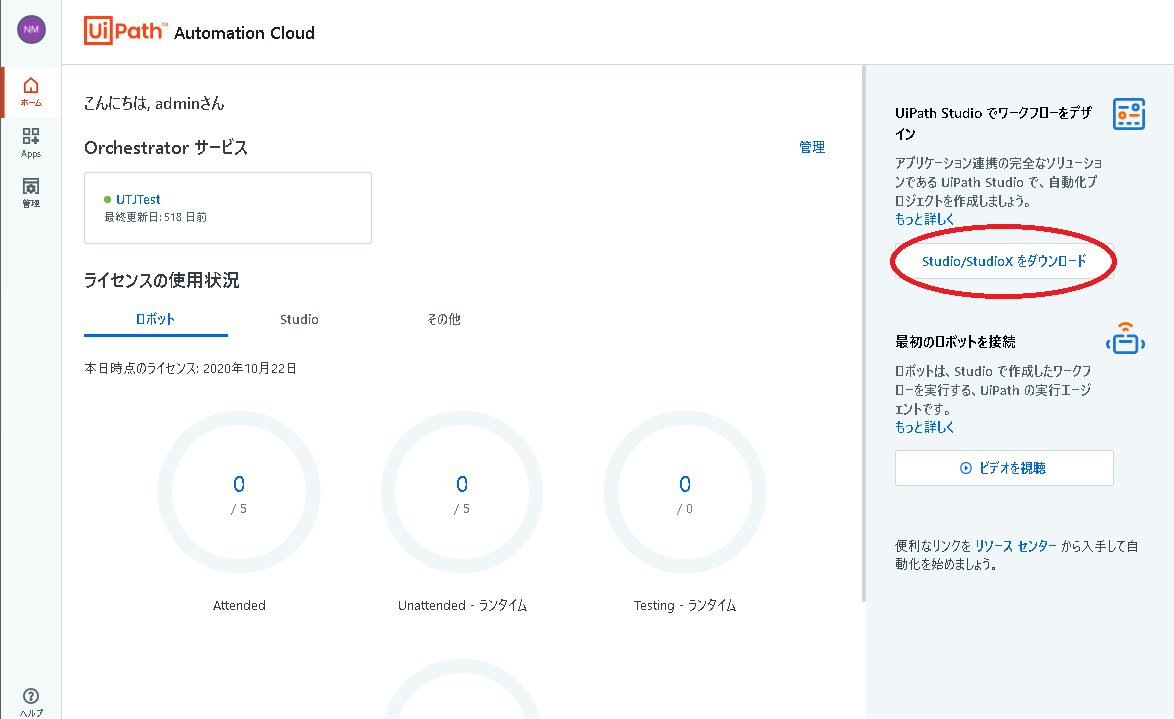Click the main panel vertical scrollbar
This screenshot has height=719, width=1174.
tap(863, 333)
